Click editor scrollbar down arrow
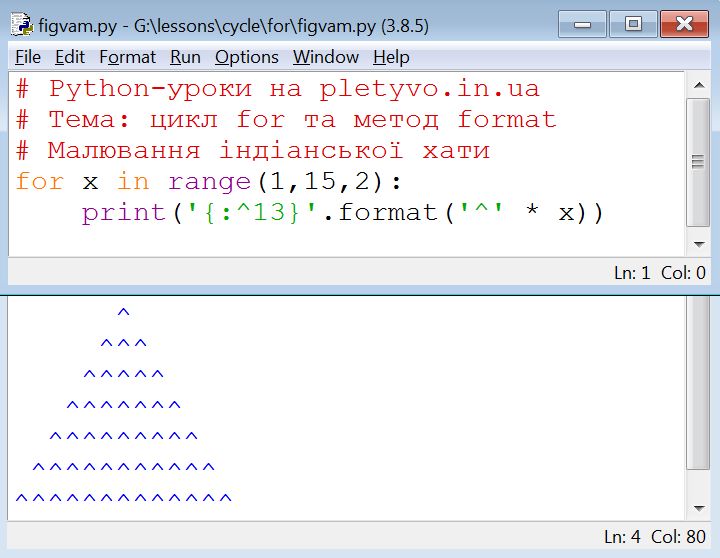The width and height of the screenshot is (720, 558). 699,244
